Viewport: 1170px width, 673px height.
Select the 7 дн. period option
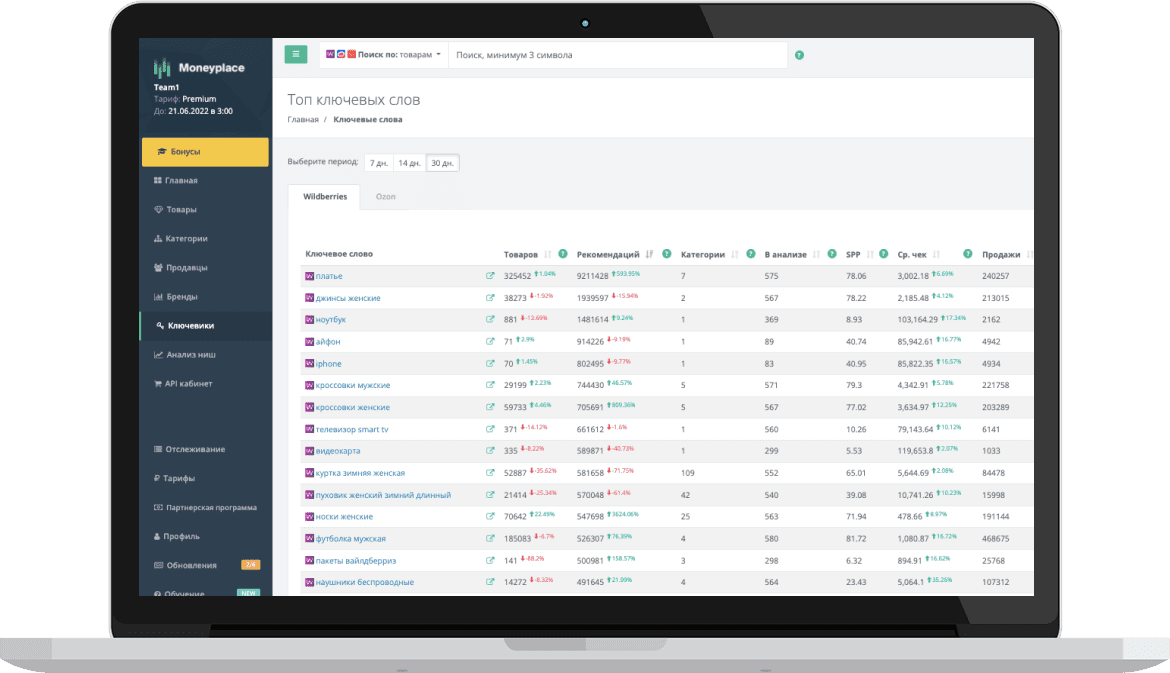pyautogui.click(x=379, y=163)
